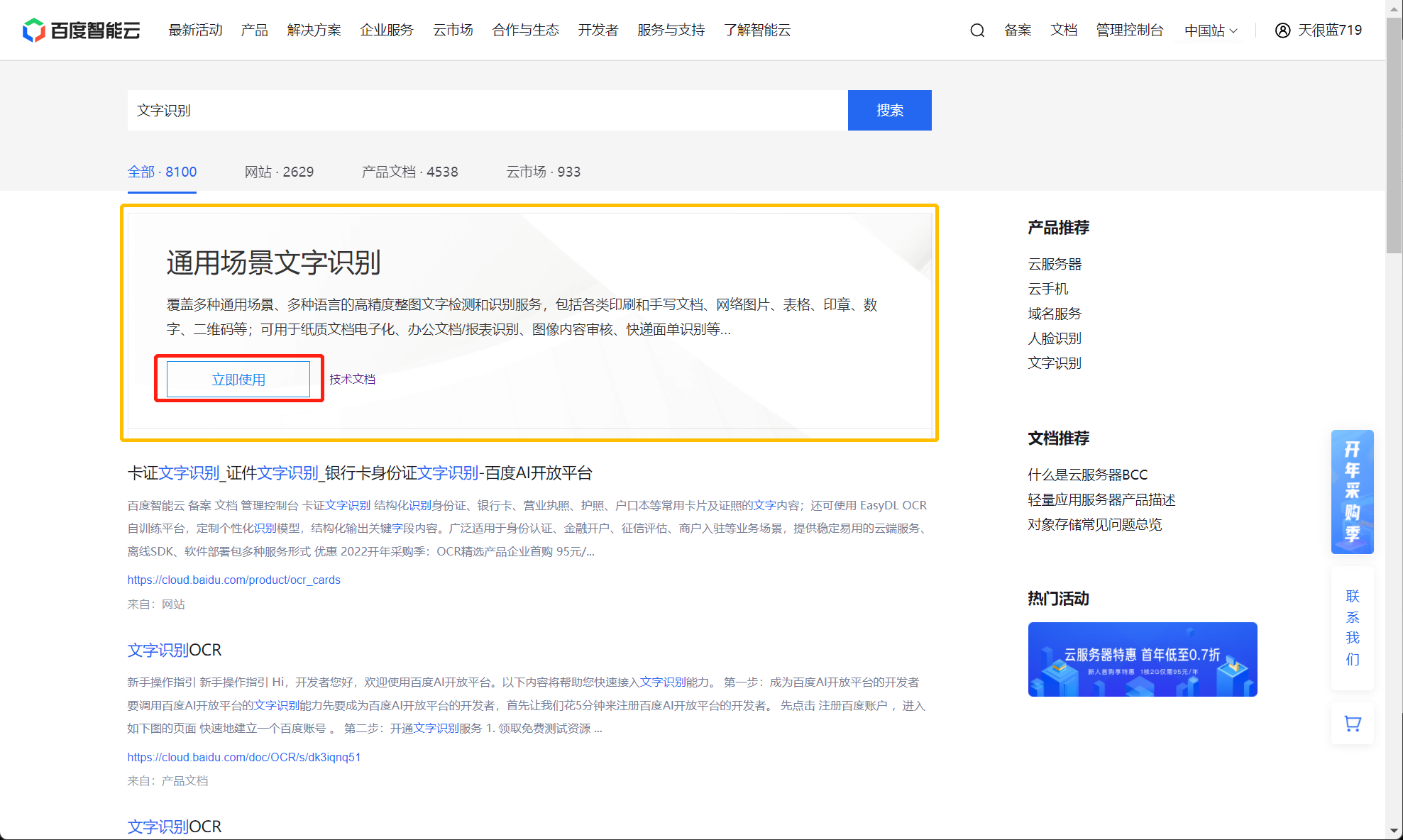This screenshot has width=1403, height=840.
Task: Open the cloud.baidu.com/doc/OCR/s/dk3iqnq51 URL
Action: [x=244, y=757]
